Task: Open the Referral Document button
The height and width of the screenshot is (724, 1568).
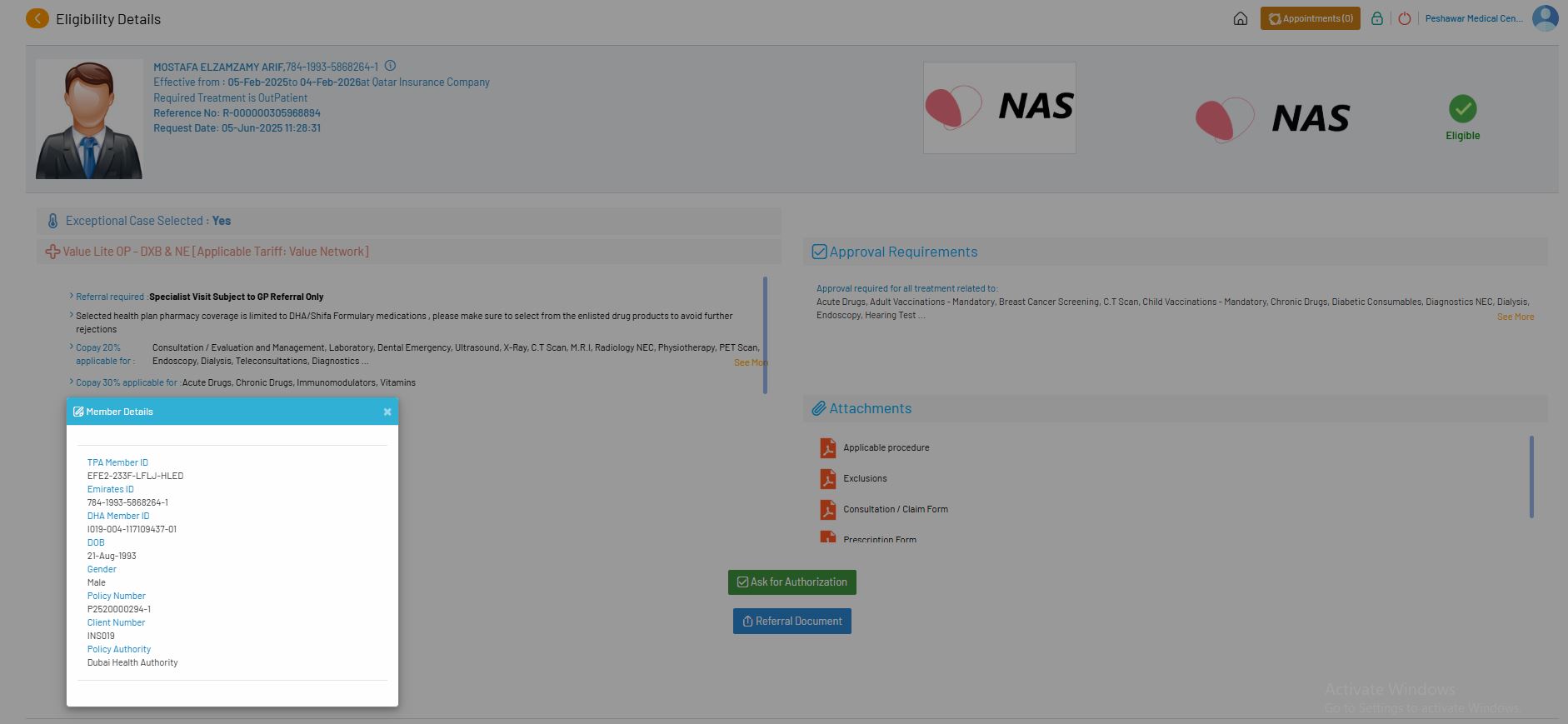Action: pos(792,622)
